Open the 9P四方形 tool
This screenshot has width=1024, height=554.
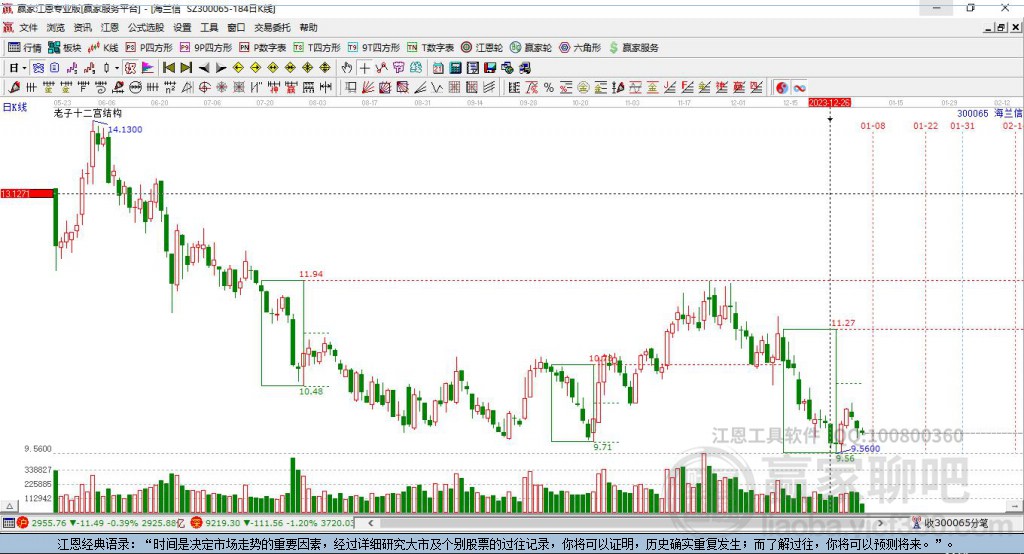click(206, 48)
